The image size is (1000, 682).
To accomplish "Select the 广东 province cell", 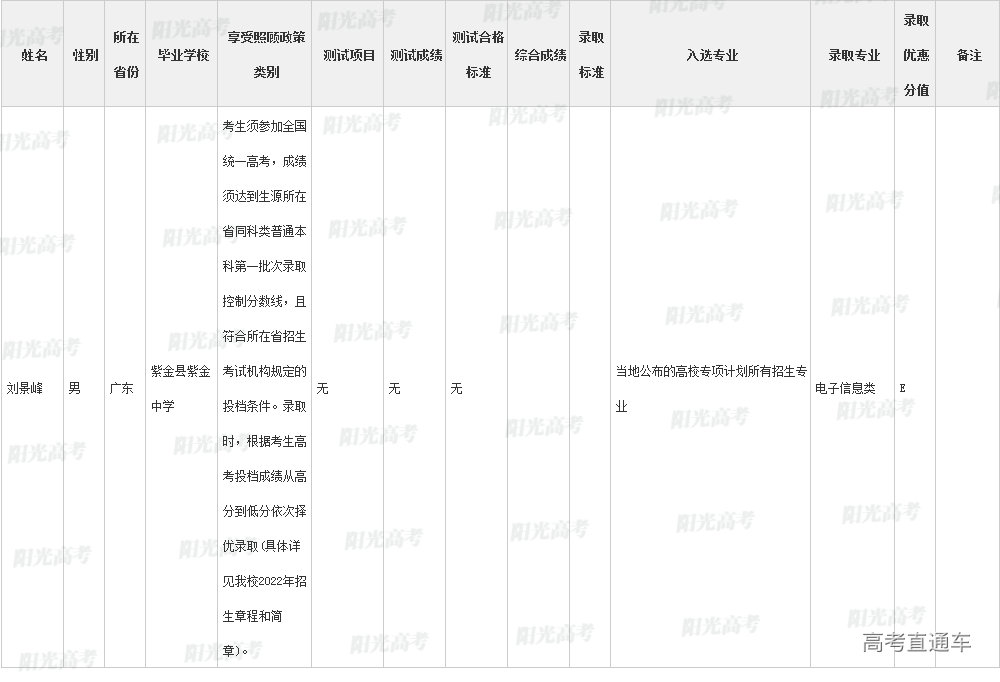I will (120, 388).
